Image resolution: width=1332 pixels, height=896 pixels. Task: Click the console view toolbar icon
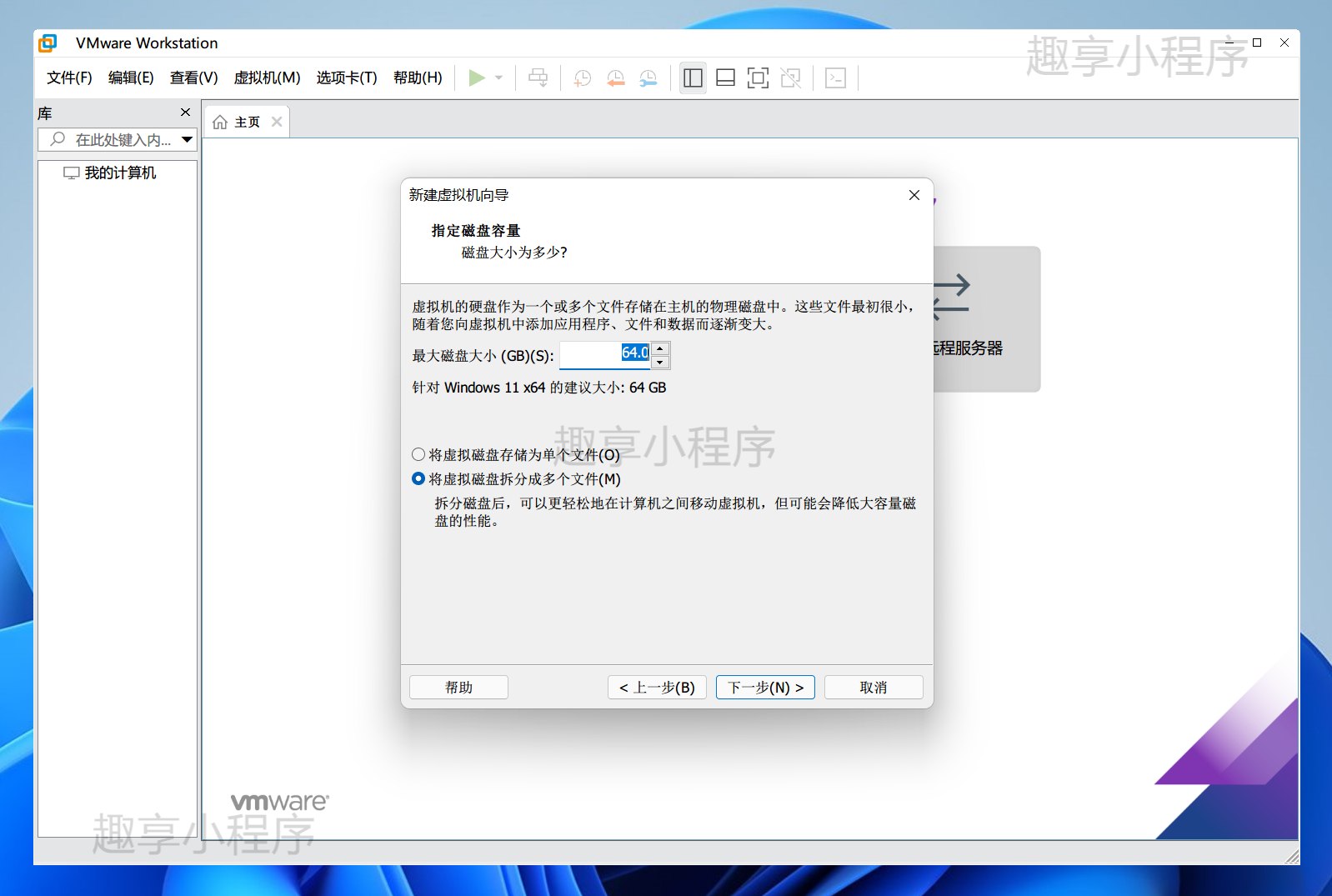pyautogui.click(x=835, y=78)
